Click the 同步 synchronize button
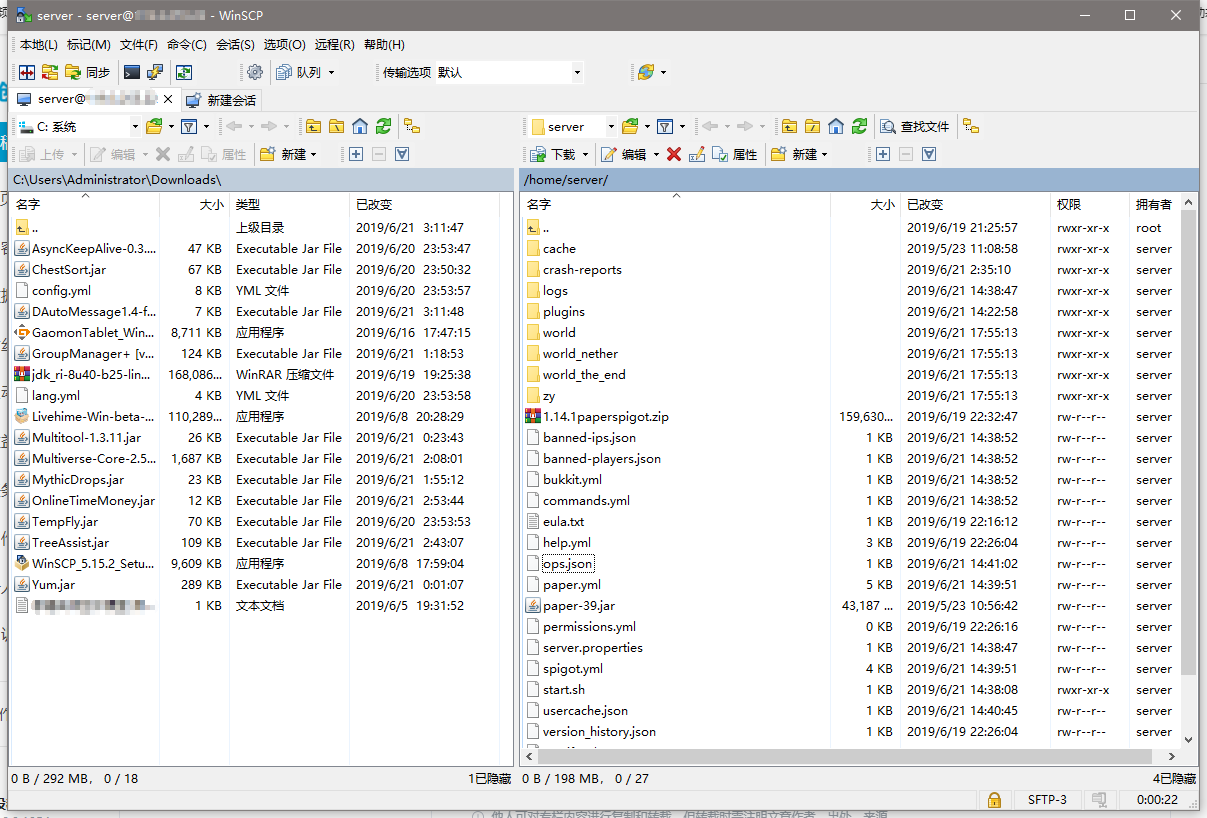Screen dimensions: 1207x818 click(x=88, y=72)
